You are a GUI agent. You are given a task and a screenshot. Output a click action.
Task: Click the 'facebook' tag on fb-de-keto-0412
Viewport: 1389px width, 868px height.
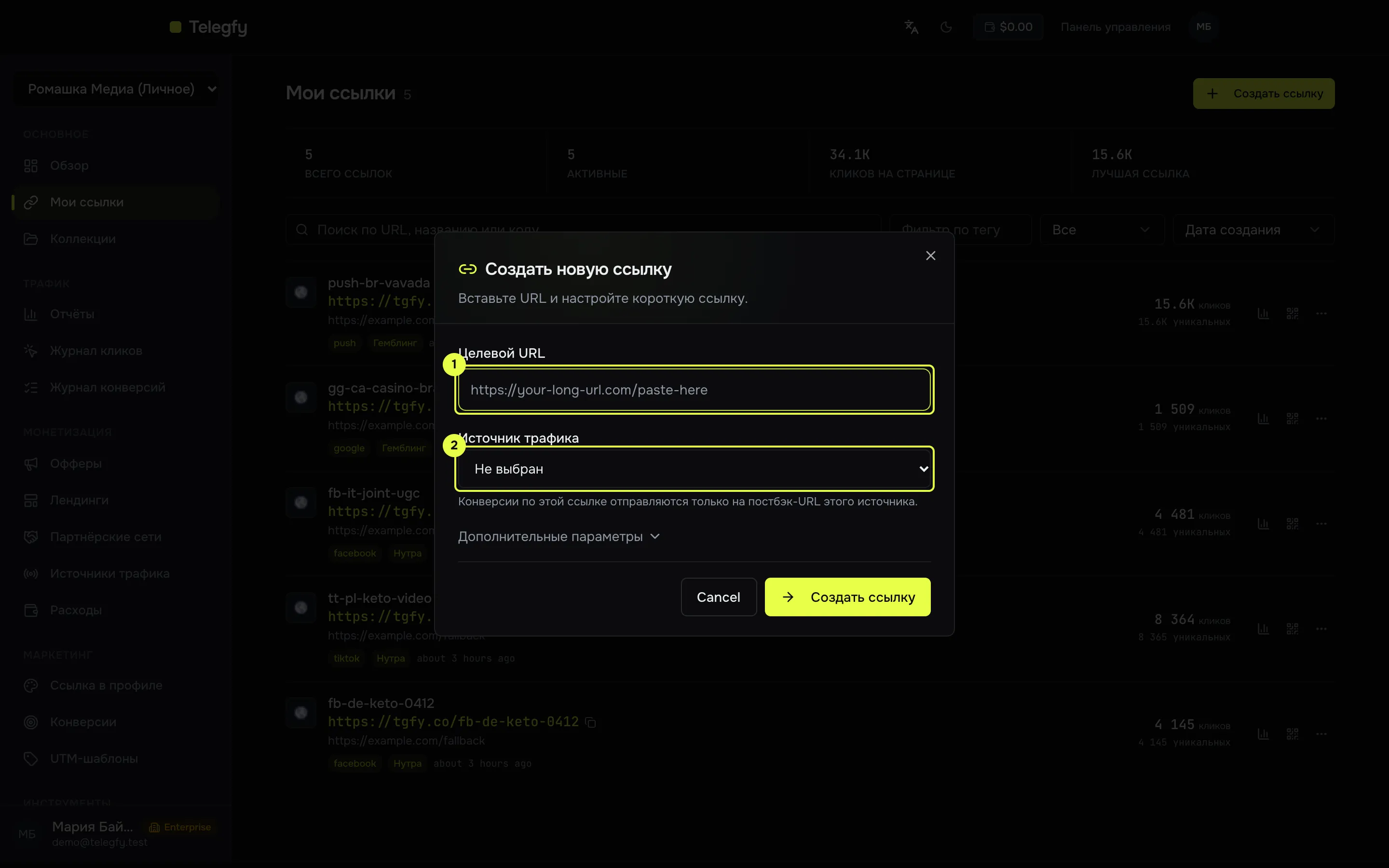point(354,763)
